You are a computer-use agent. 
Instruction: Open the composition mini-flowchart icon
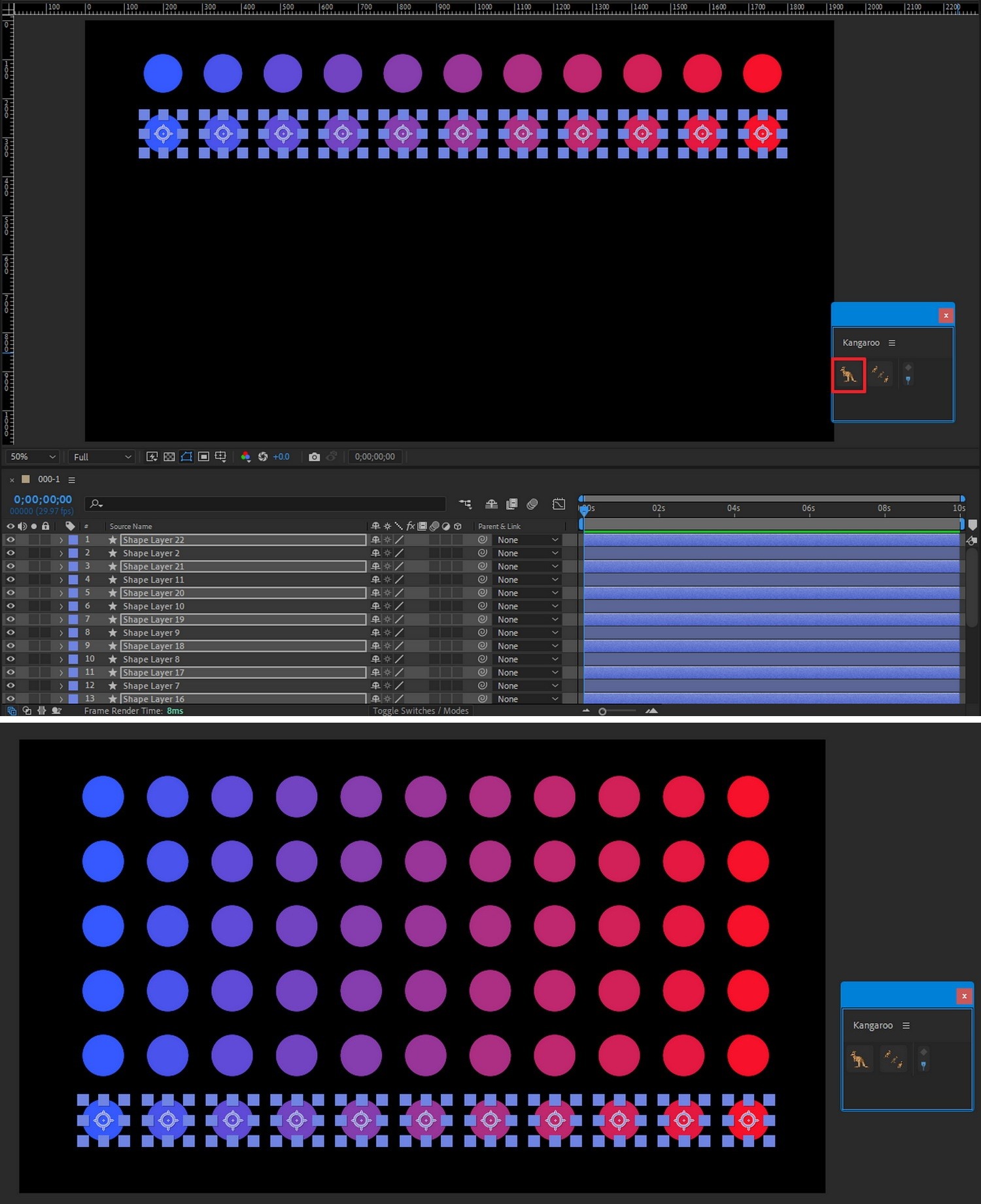(465, 504)
